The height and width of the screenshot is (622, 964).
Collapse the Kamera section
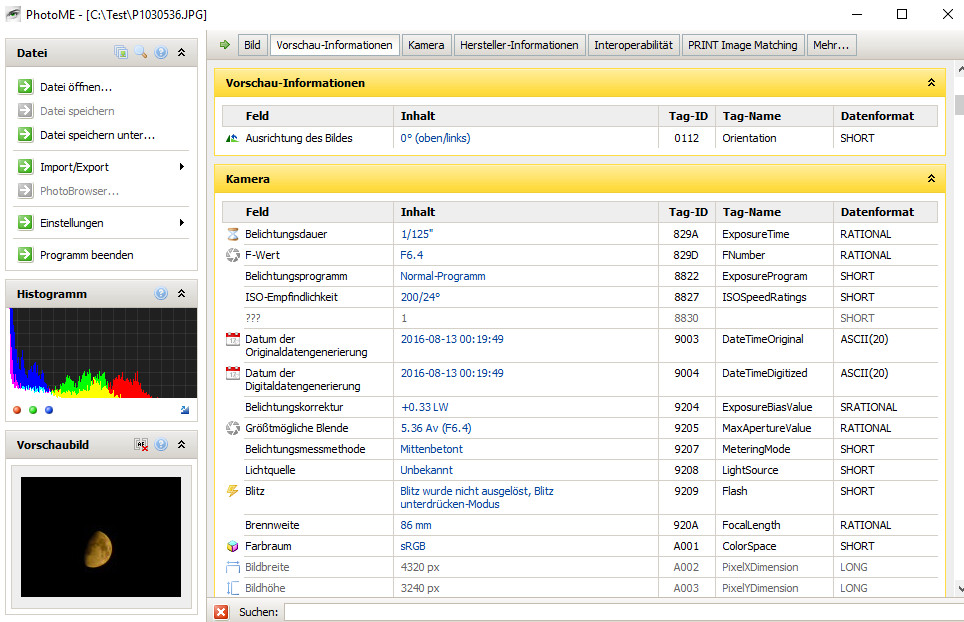[x=931, y=179]
